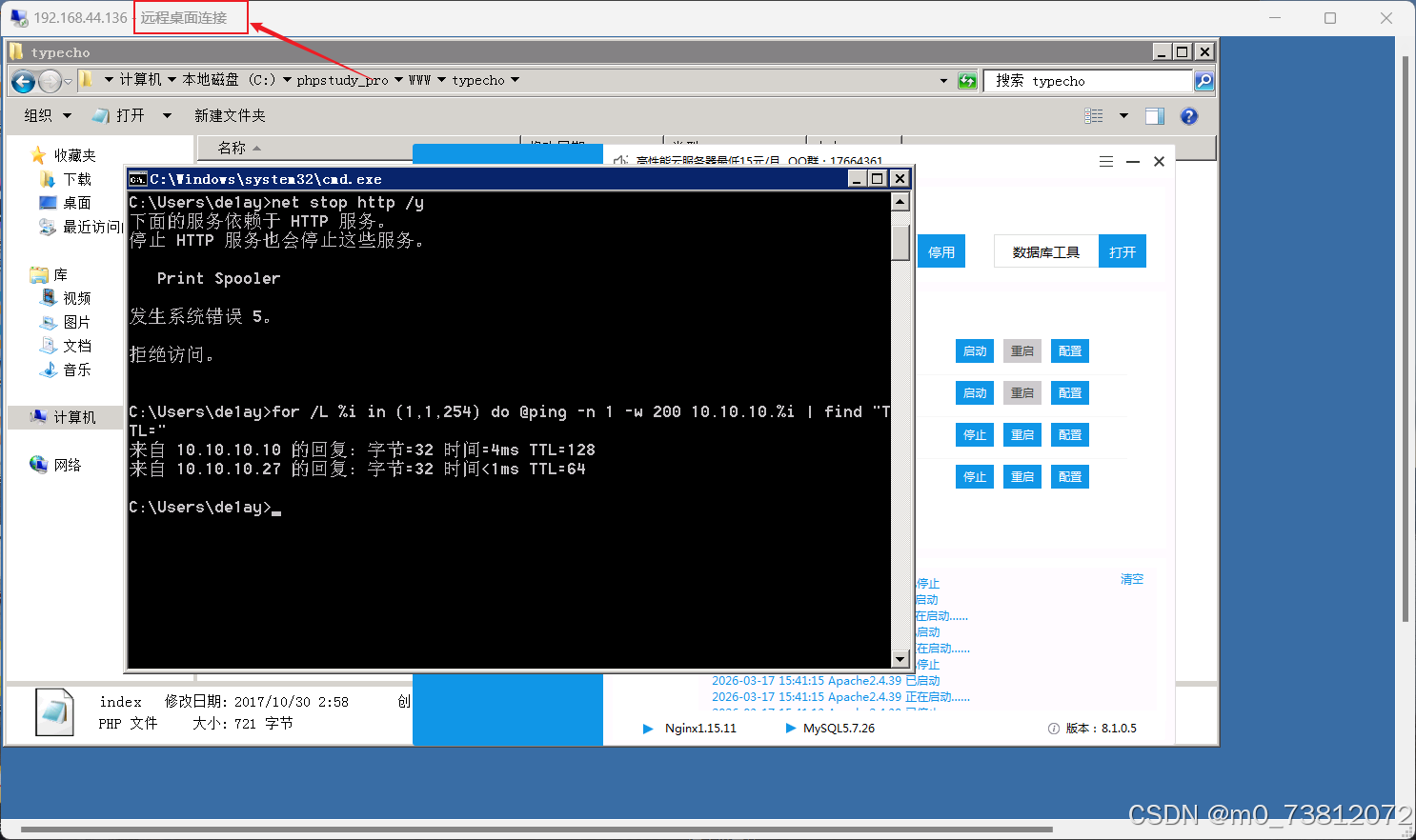Click the log line 'Apache2.4.39 正在启动......'

(x=840, y=697)
